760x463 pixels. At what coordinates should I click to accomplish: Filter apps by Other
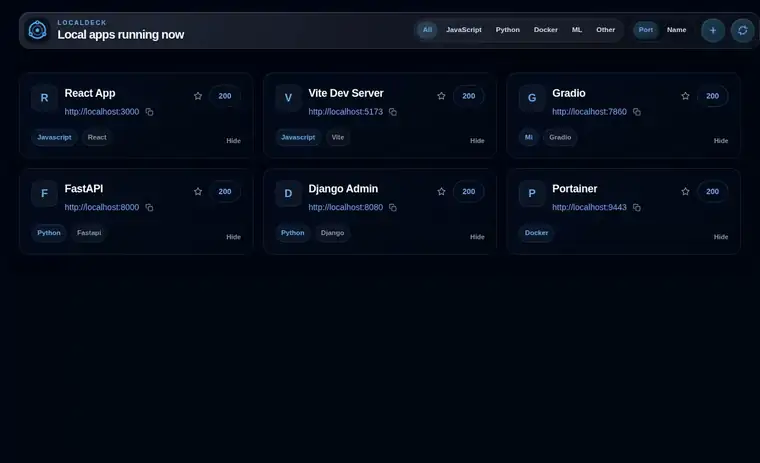coord(605,30)
